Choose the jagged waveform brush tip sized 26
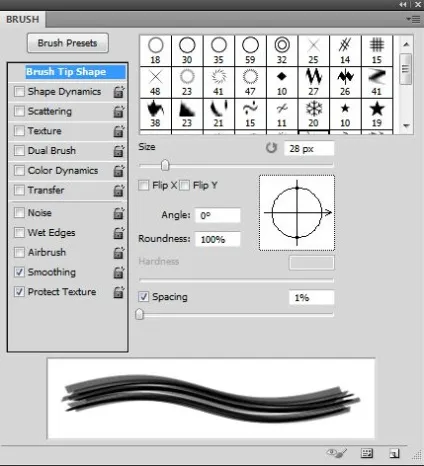 345,82
